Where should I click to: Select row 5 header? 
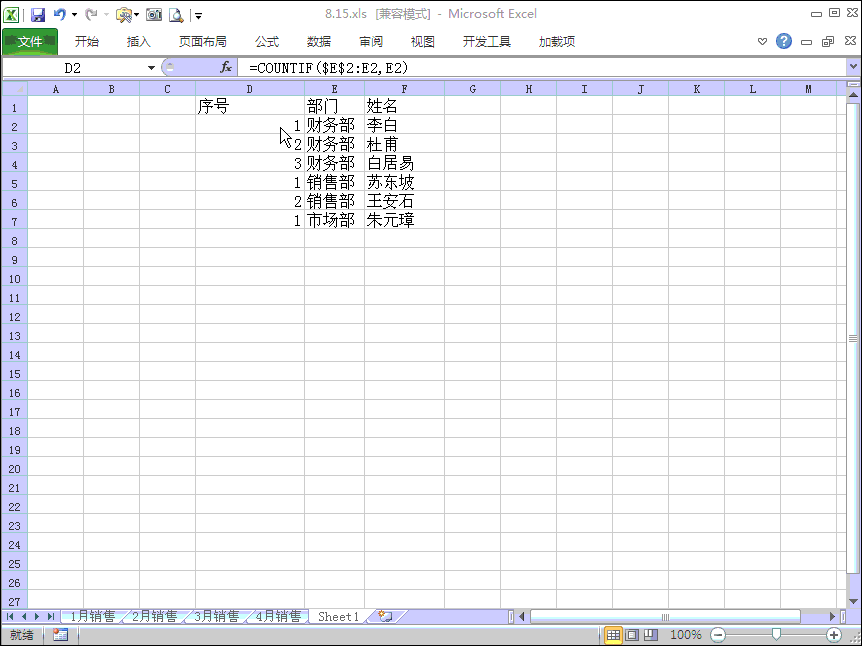[15, 184]
